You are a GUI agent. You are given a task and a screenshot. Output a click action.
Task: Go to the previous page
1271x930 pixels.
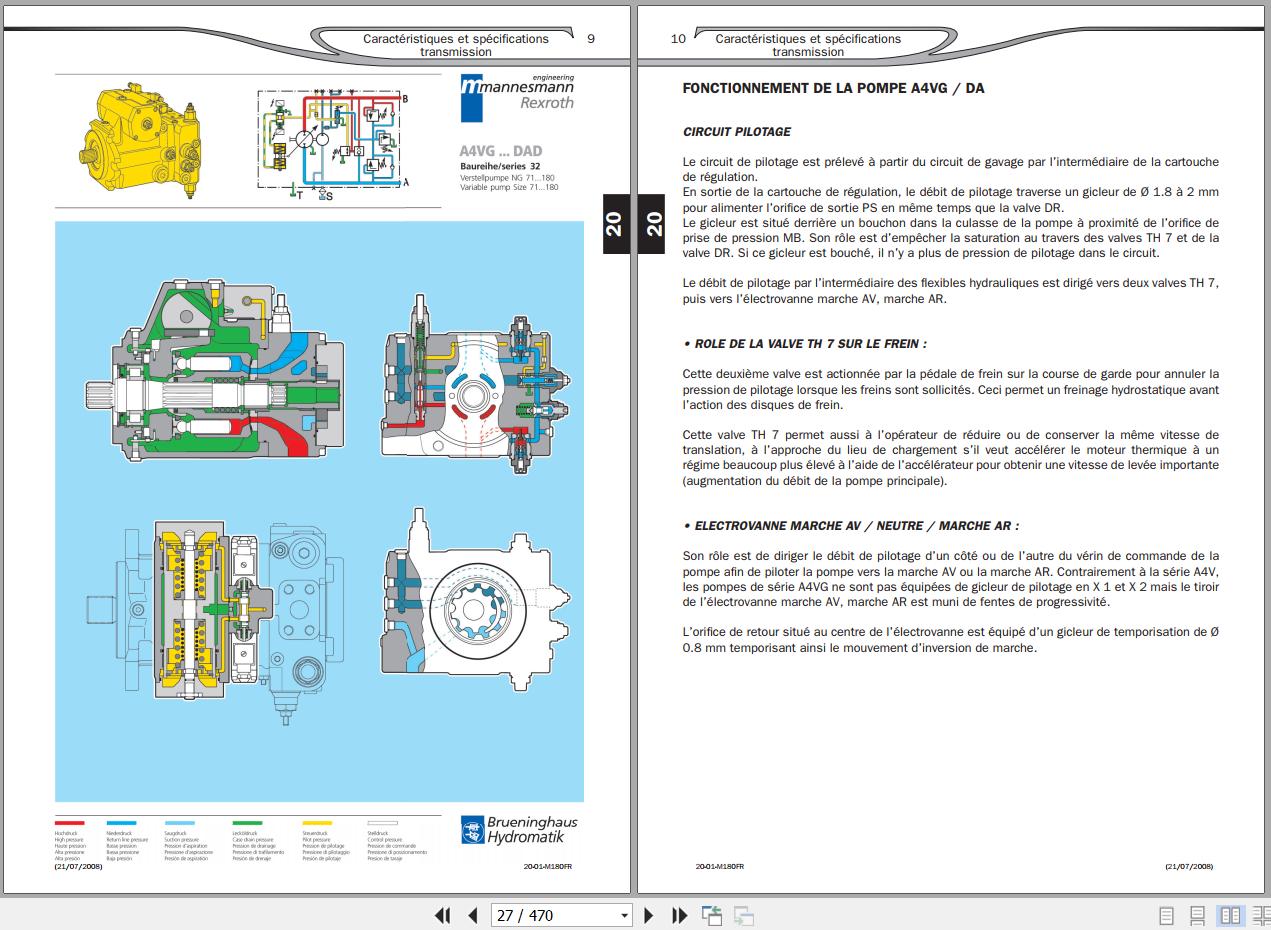click(473, 915)
